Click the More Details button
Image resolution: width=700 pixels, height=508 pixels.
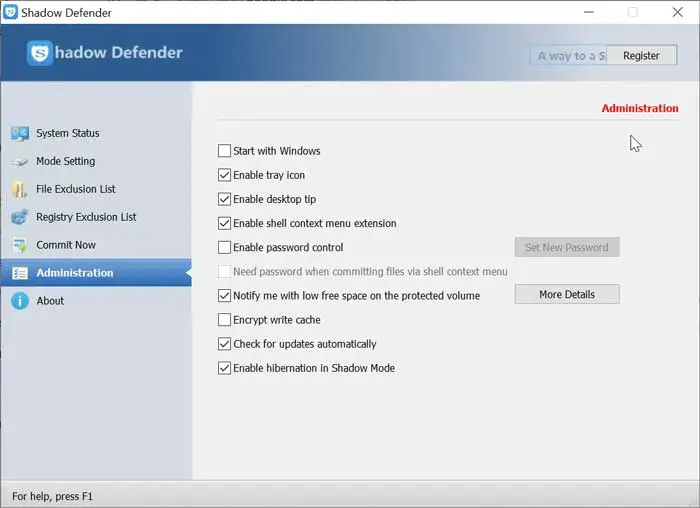click(x=567, y=295)
